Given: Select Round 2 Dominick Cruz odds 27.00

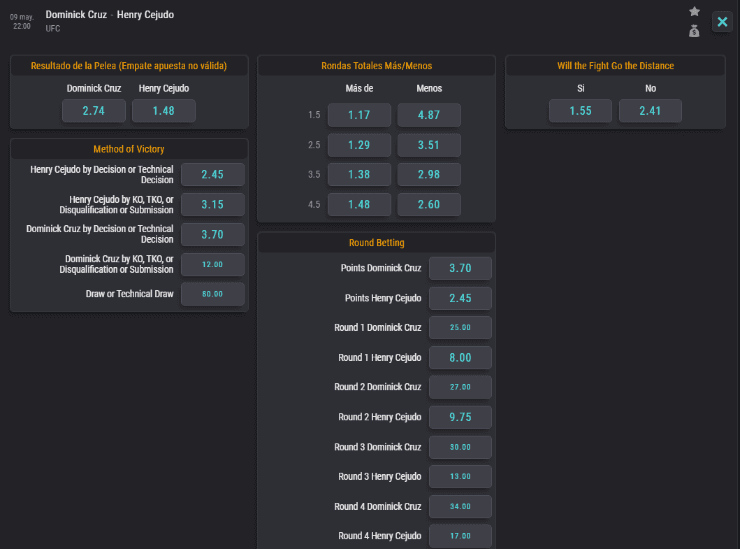Looking at the screenshot, I should (x=460, y=387).
